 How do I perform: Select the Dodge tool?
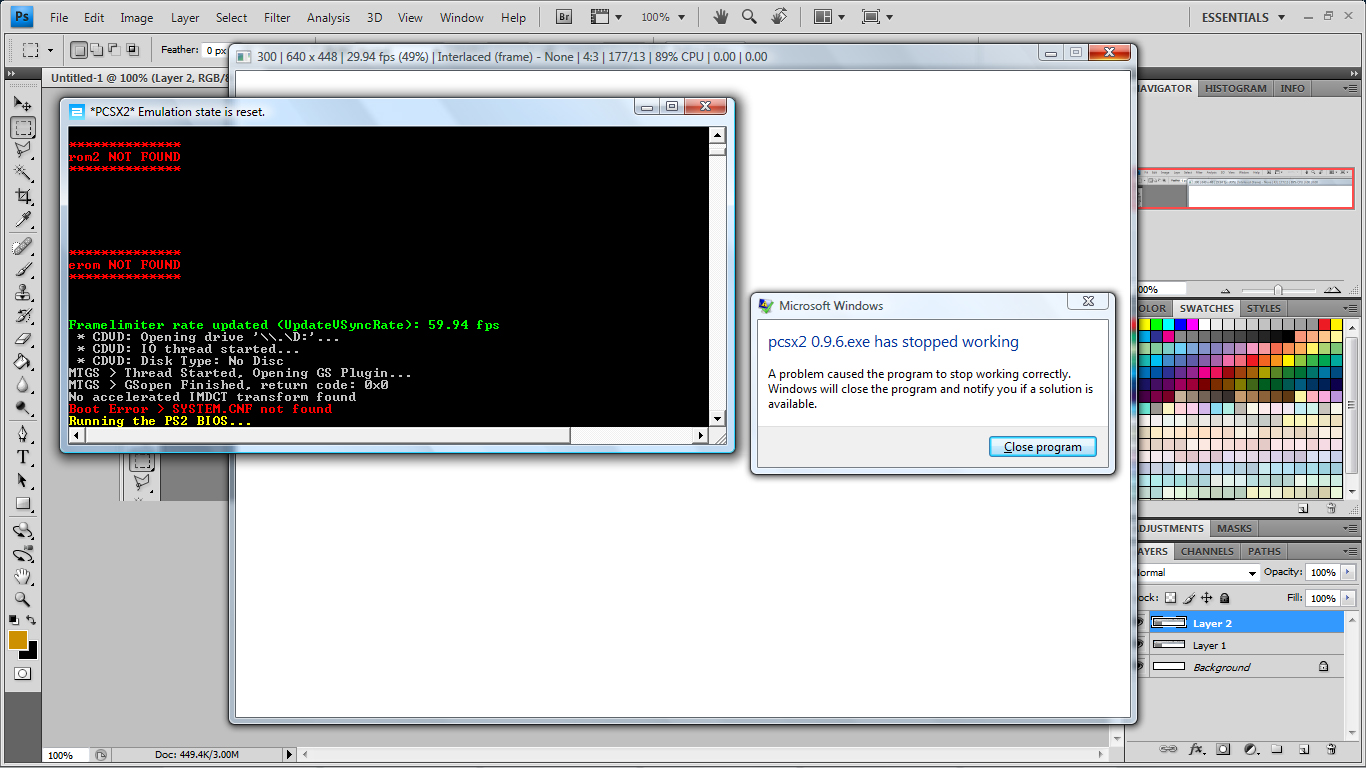pyautogui.click(x=23, y=407)
